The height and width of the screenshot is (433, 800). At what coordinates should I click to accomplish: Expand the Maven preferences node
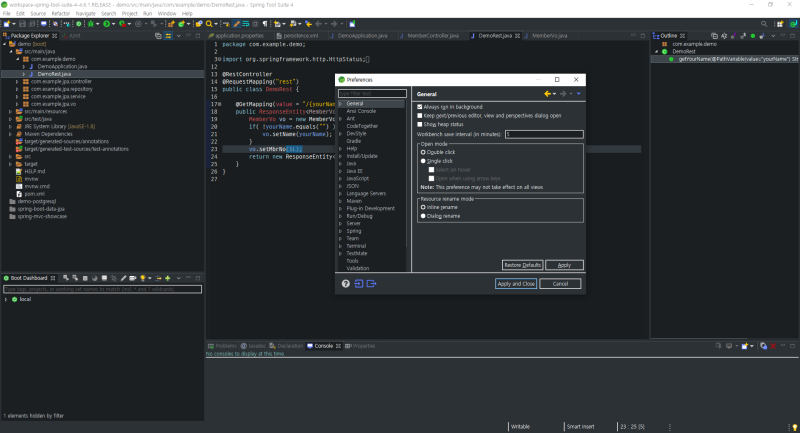(x=341, y=201)
